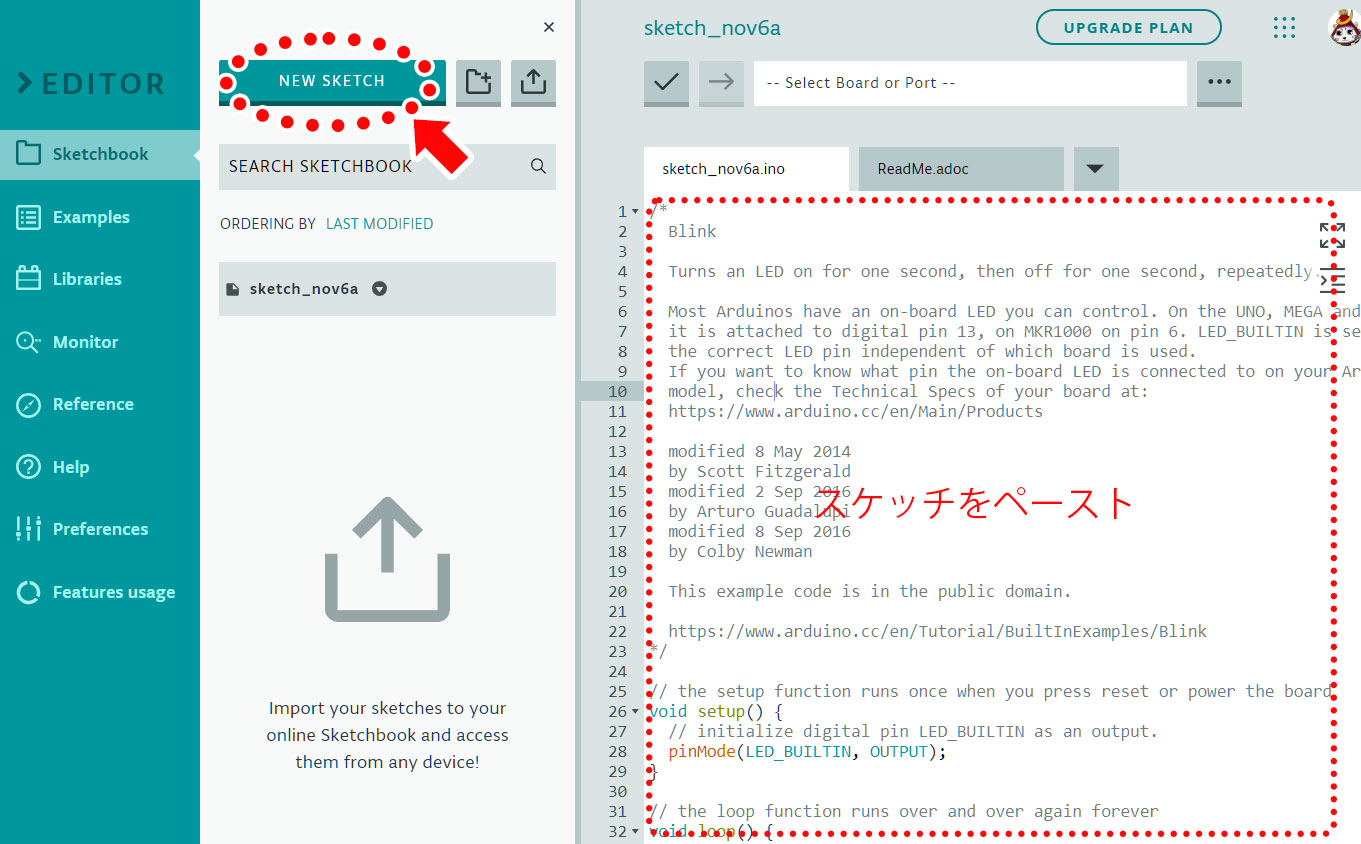
Task: Click the search magnifier icon
Action: pyautogui.click(x=538, y=166)
